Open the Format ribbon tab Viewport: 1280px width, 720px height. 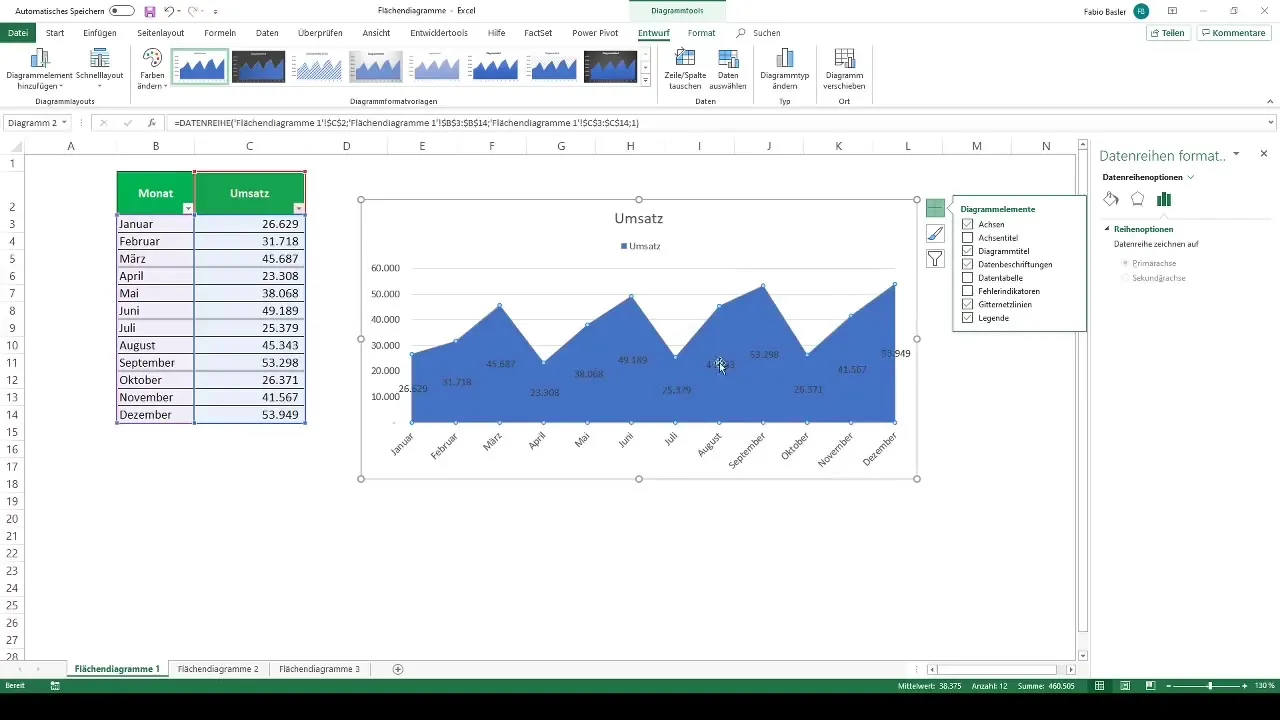point(701,33)
